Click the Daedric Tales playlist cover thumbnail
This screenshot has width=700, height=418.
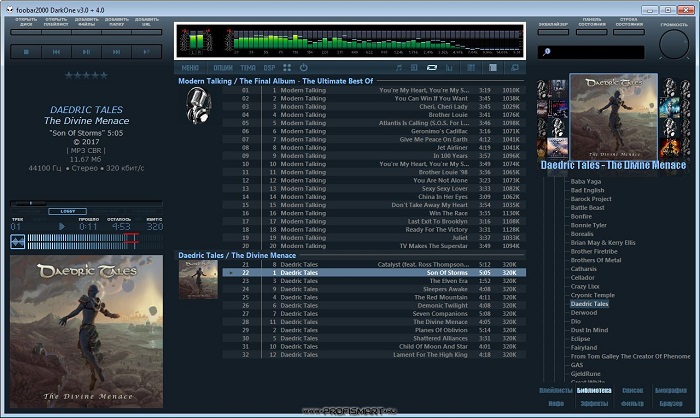(198, 280)
